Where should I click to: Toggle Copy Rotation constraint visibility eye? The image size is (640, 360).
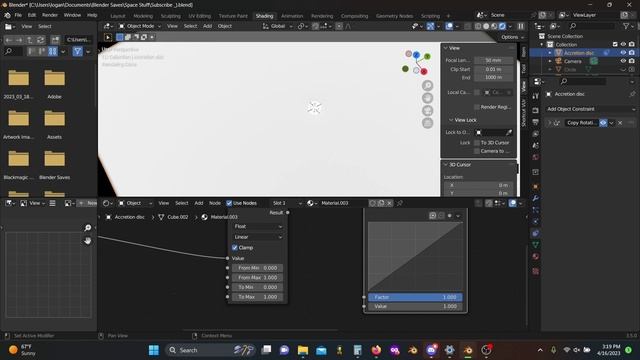pos(603,123)
